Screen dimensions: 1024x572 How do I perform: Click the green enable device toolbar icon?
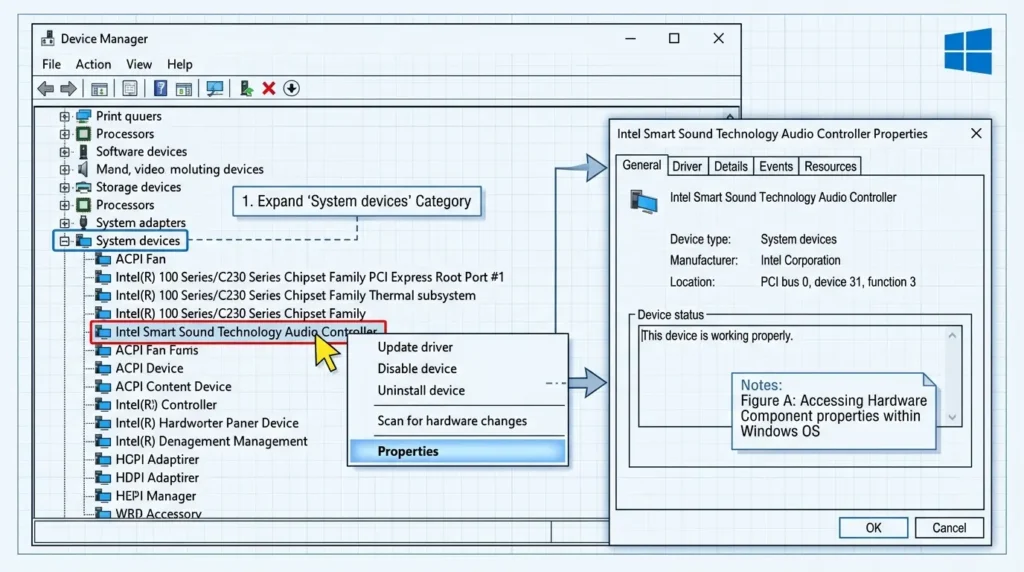[x=246, y=88]
